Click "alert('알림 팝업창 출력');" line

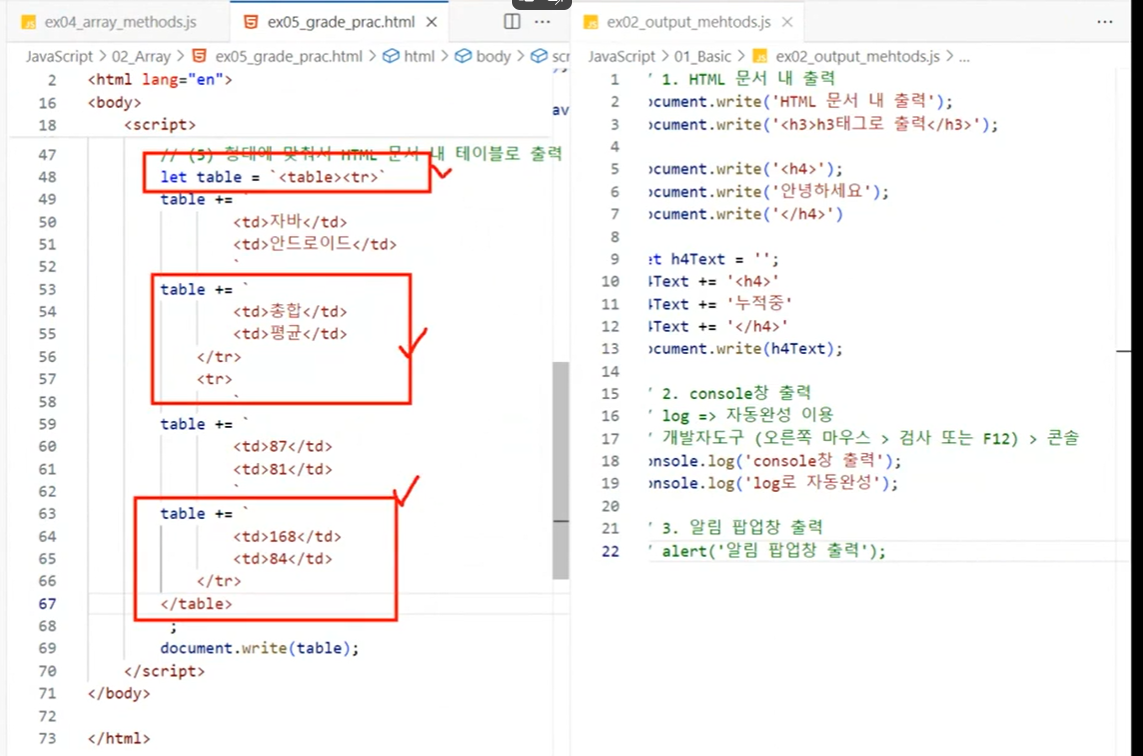coord(767,550)
